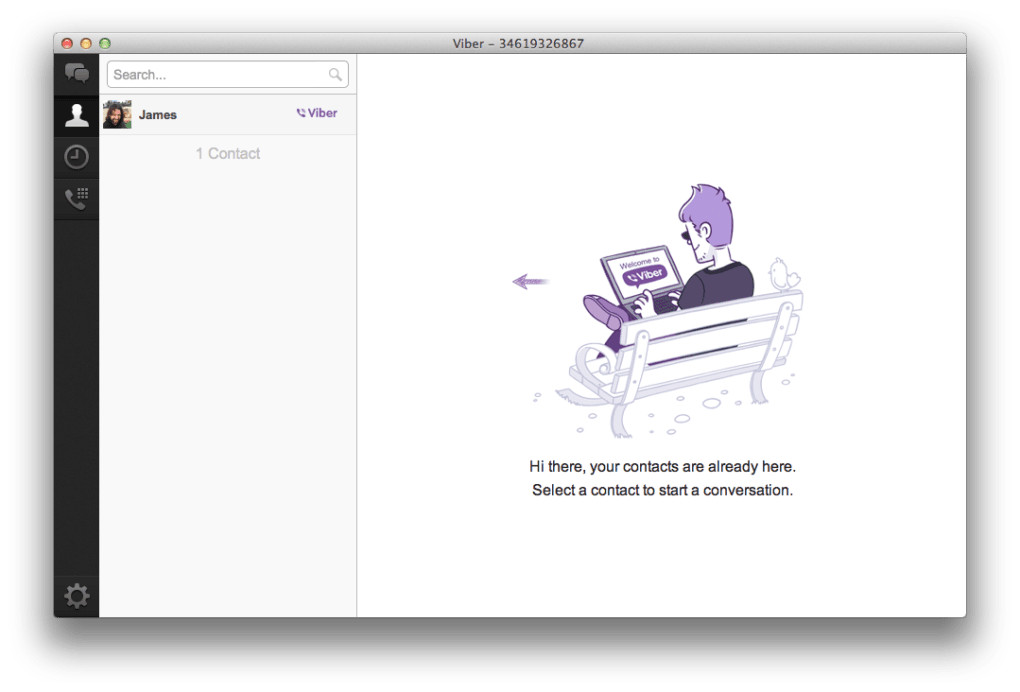
Task: Click James's profile photo thumbnail
Action: [x=117, y=114]
